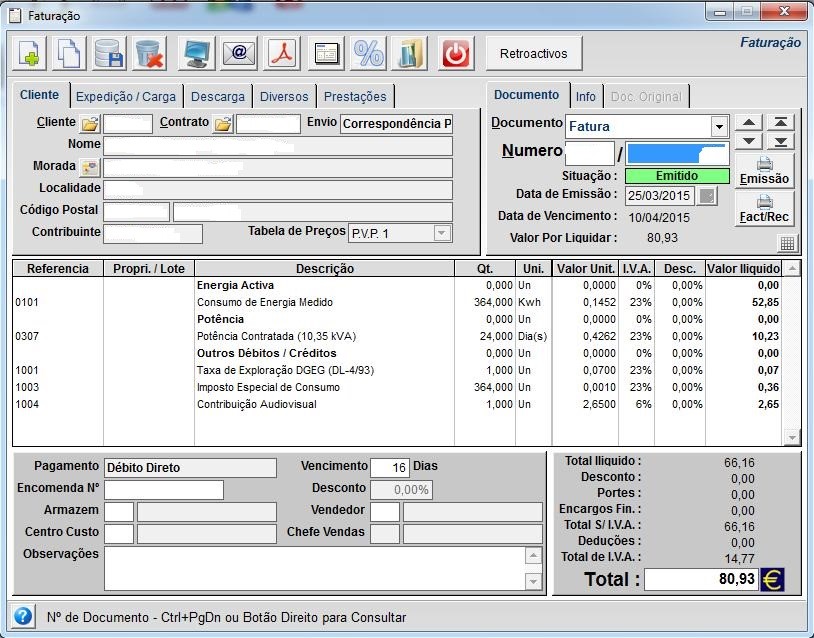The height and width of the screenshot is (638, 814).
Task: Export the invoice to PDF
Action: pyautogui.click(x=281, y=53)
